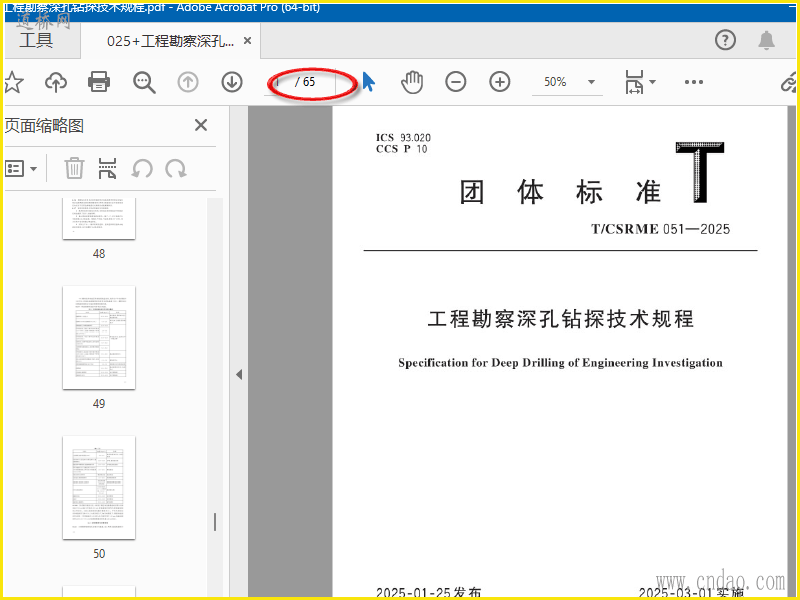Switch to the 025+工程勘察深孔 document tab
800x600 pixels.
click(x=170, y=41)
